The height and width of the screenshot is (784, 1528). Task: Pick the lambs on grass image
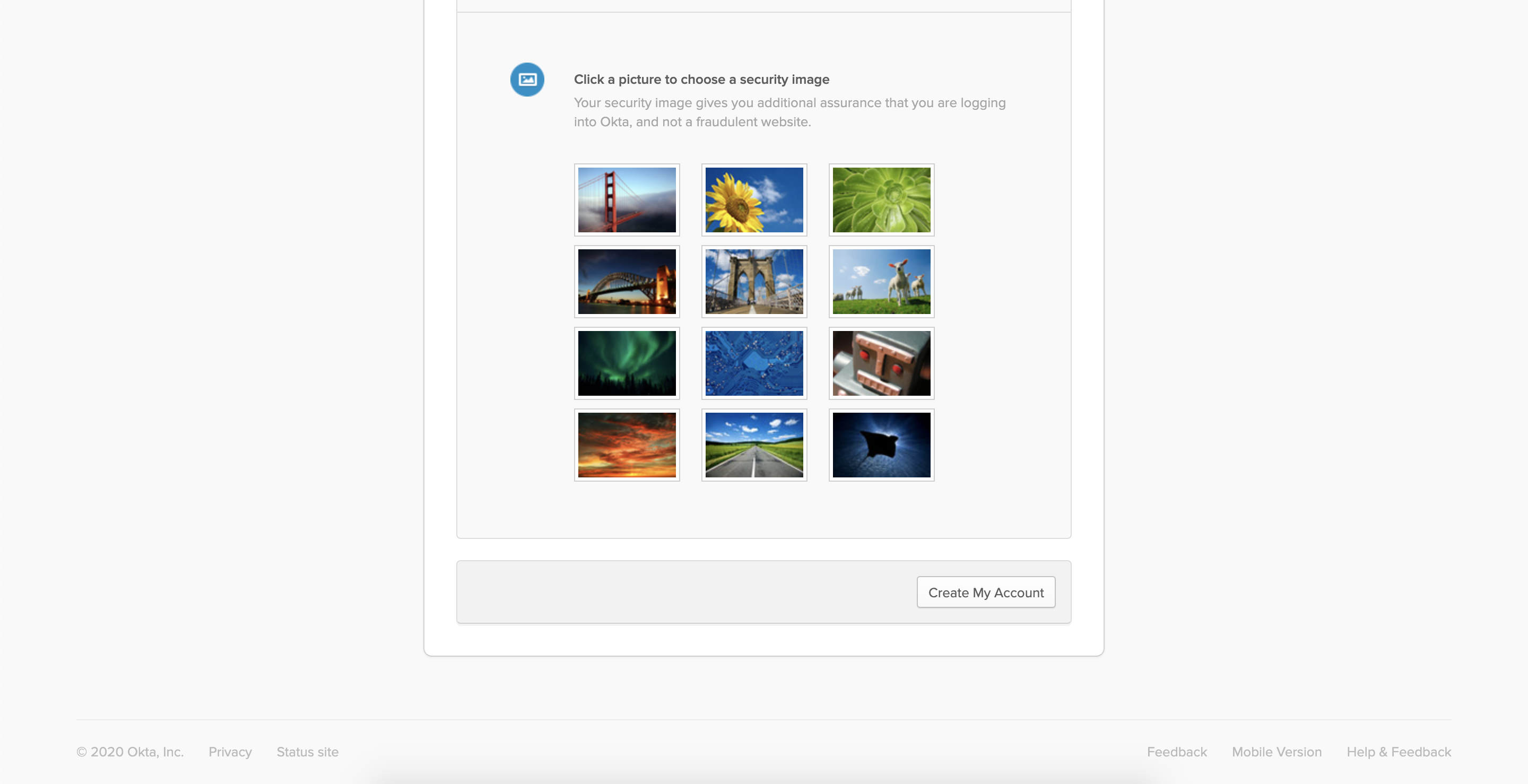[881, 282]
